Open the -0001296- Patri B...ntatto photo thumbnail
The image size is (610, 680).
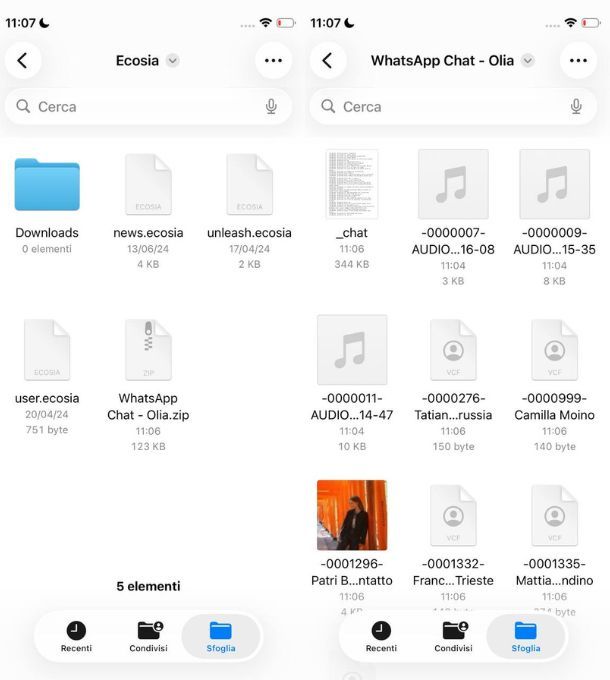[x=352, y=515]
